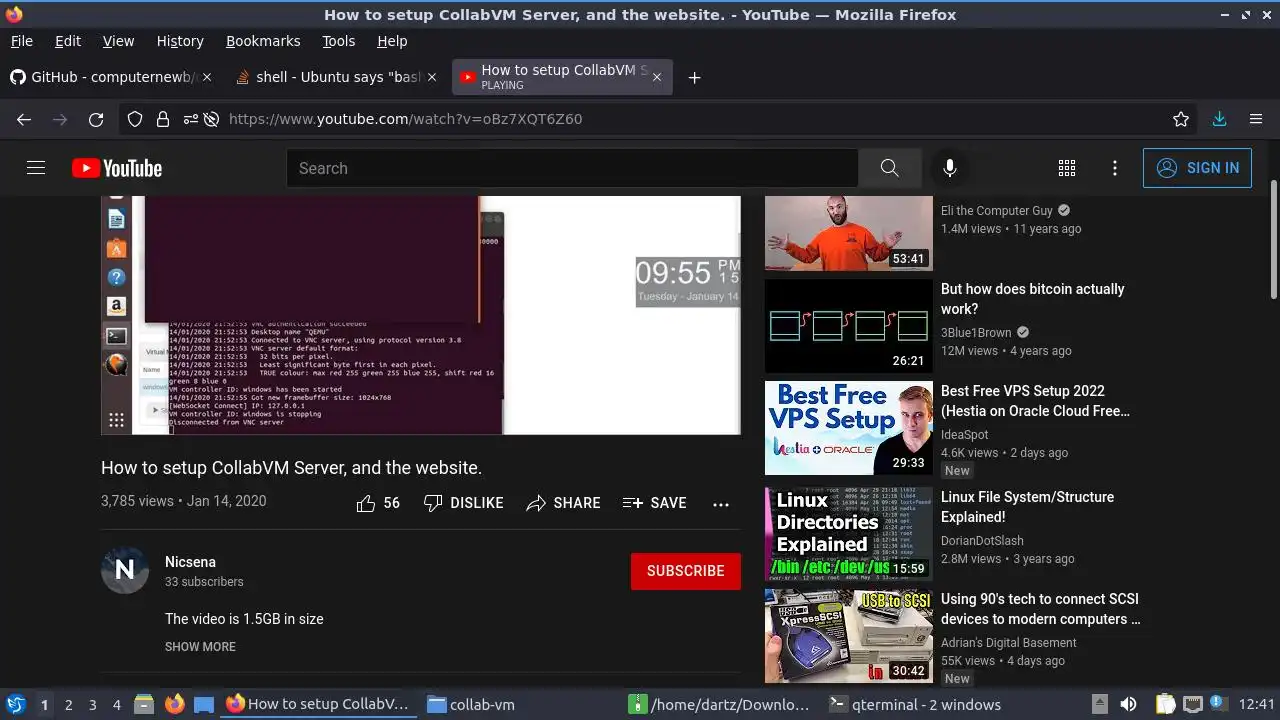1280x720 pixels.
Task: Switch to collab-vm folder window
Action: (x=470, y=705)
